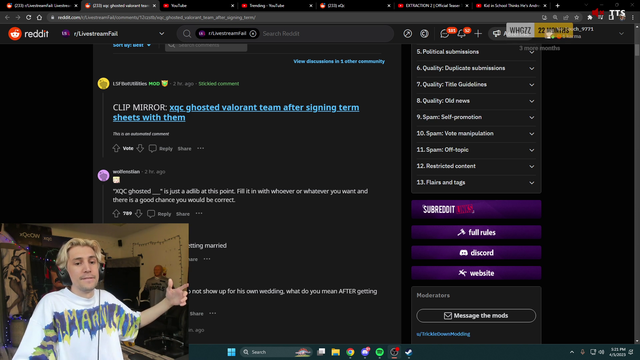Change the Sort by: Best comment sorting
This screenshot has height=360, width=640.
[132, 45]
